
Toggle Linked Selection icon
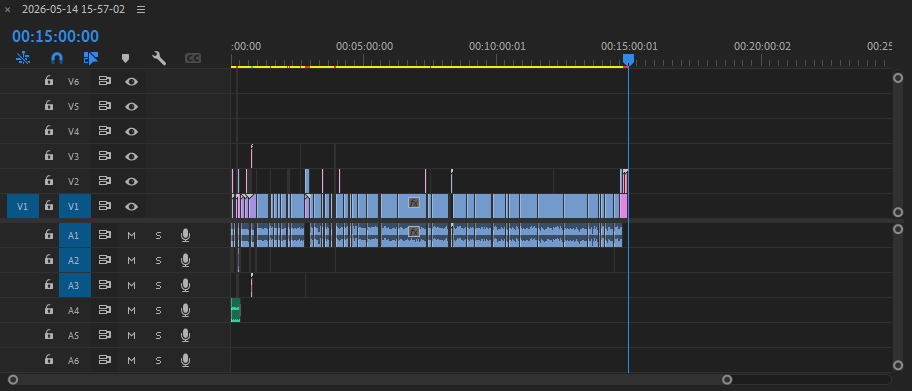tap(91, 58)
